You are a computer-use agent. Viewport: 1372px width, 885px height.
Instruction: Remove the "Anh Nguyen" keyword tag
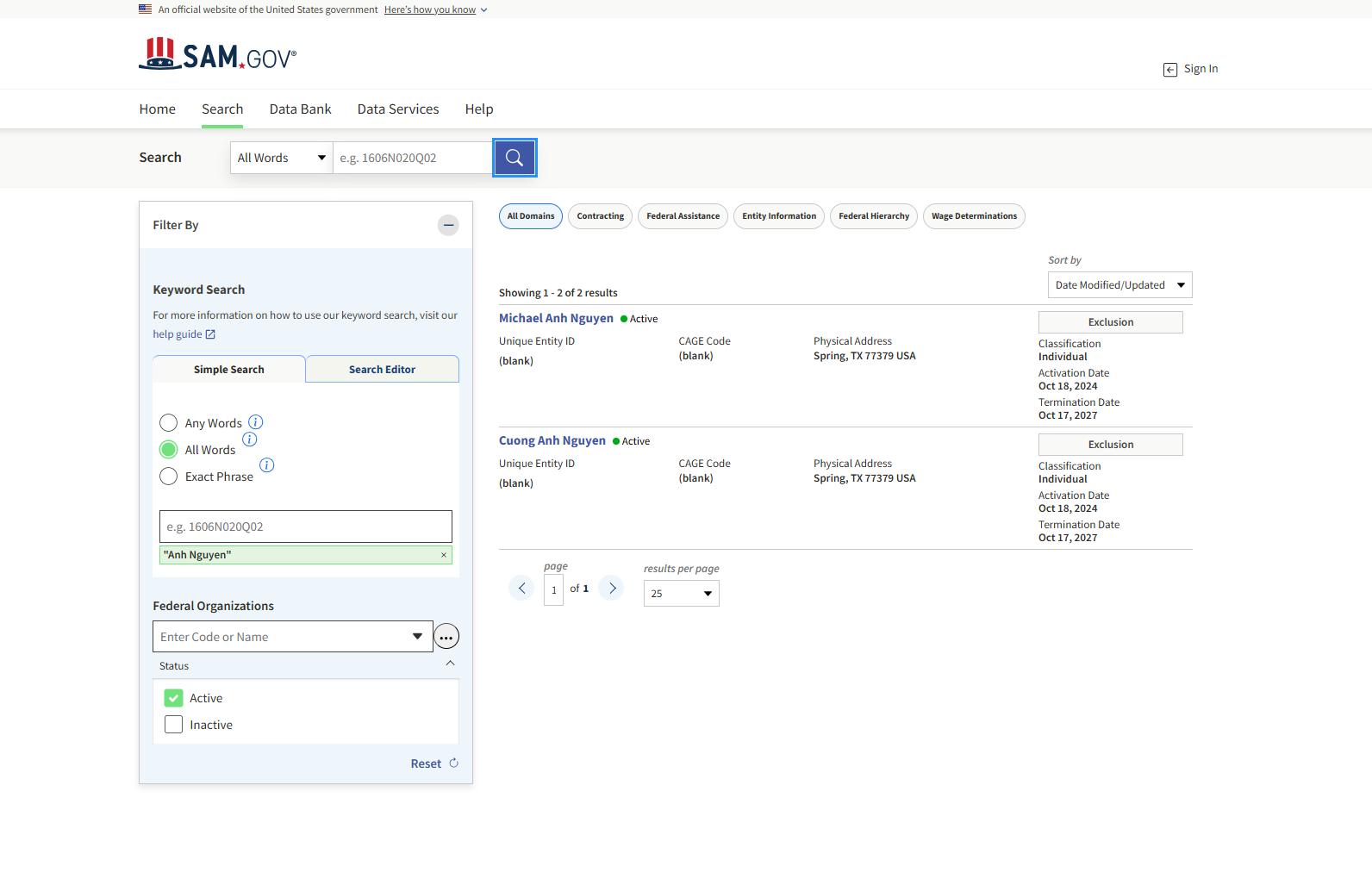444,555
